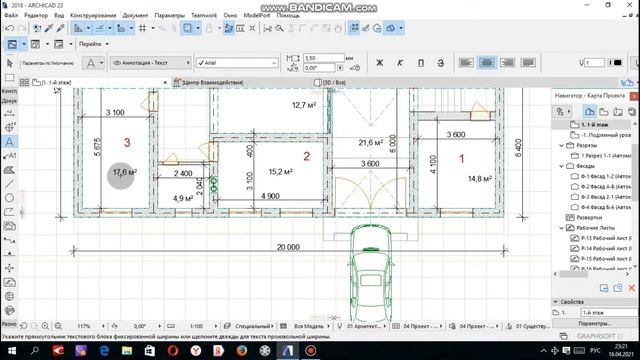The width and height of the screenshot is (640, 360).
Task: Click the zoom-in magnifier in status bar
Action: point(45,326)
